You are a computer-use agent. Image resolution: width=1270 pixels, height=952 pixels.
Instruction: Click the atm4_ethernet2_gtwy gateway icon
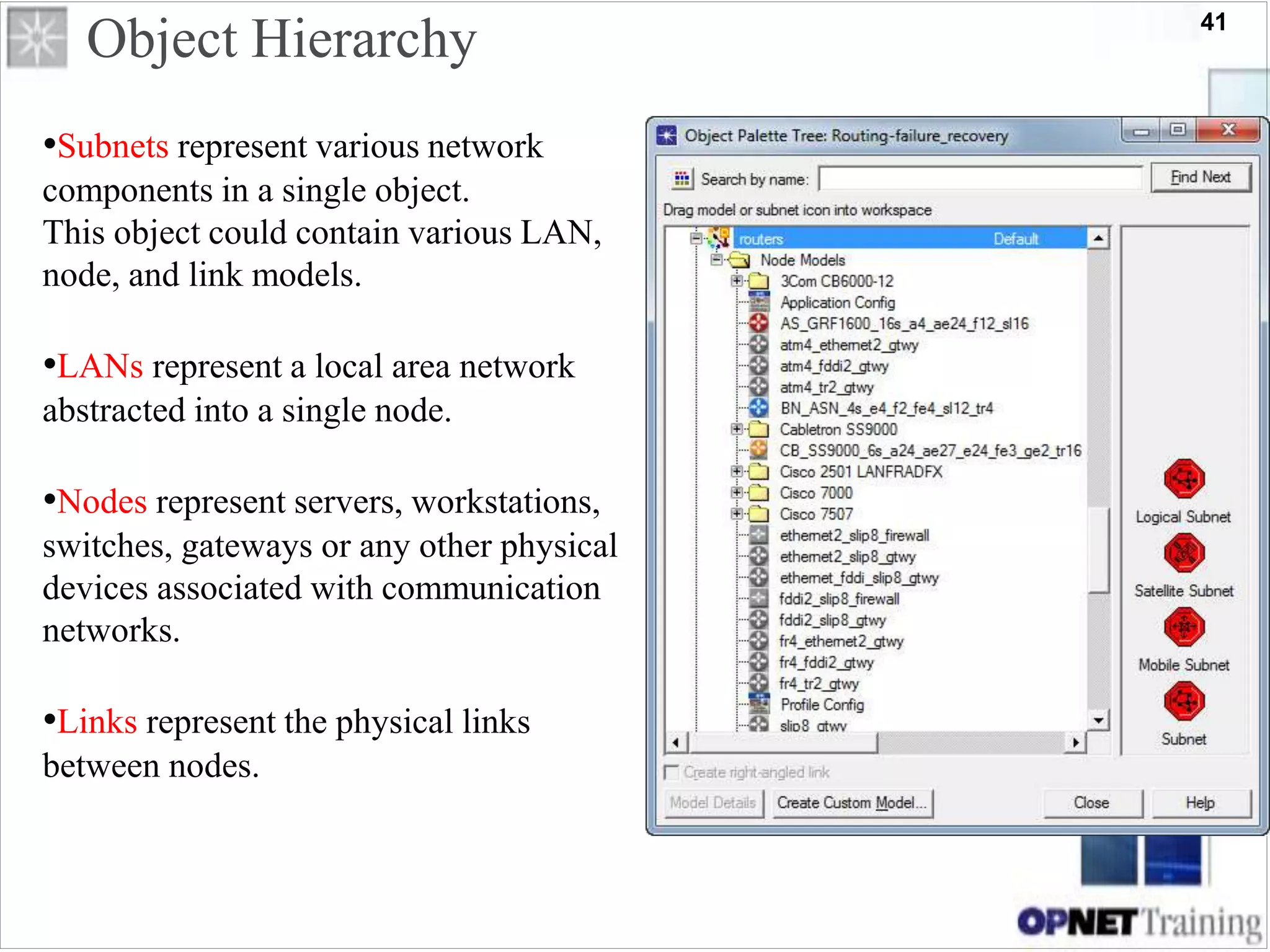coord(759,345)
